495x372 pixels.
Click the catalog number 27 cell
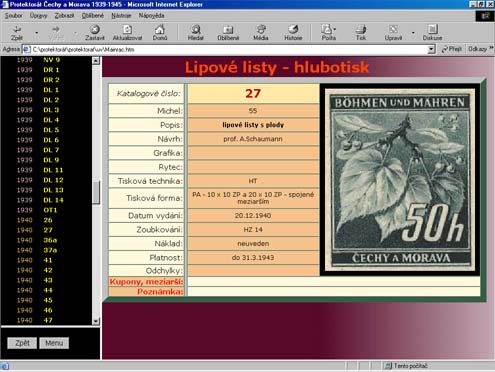(253, 93)
